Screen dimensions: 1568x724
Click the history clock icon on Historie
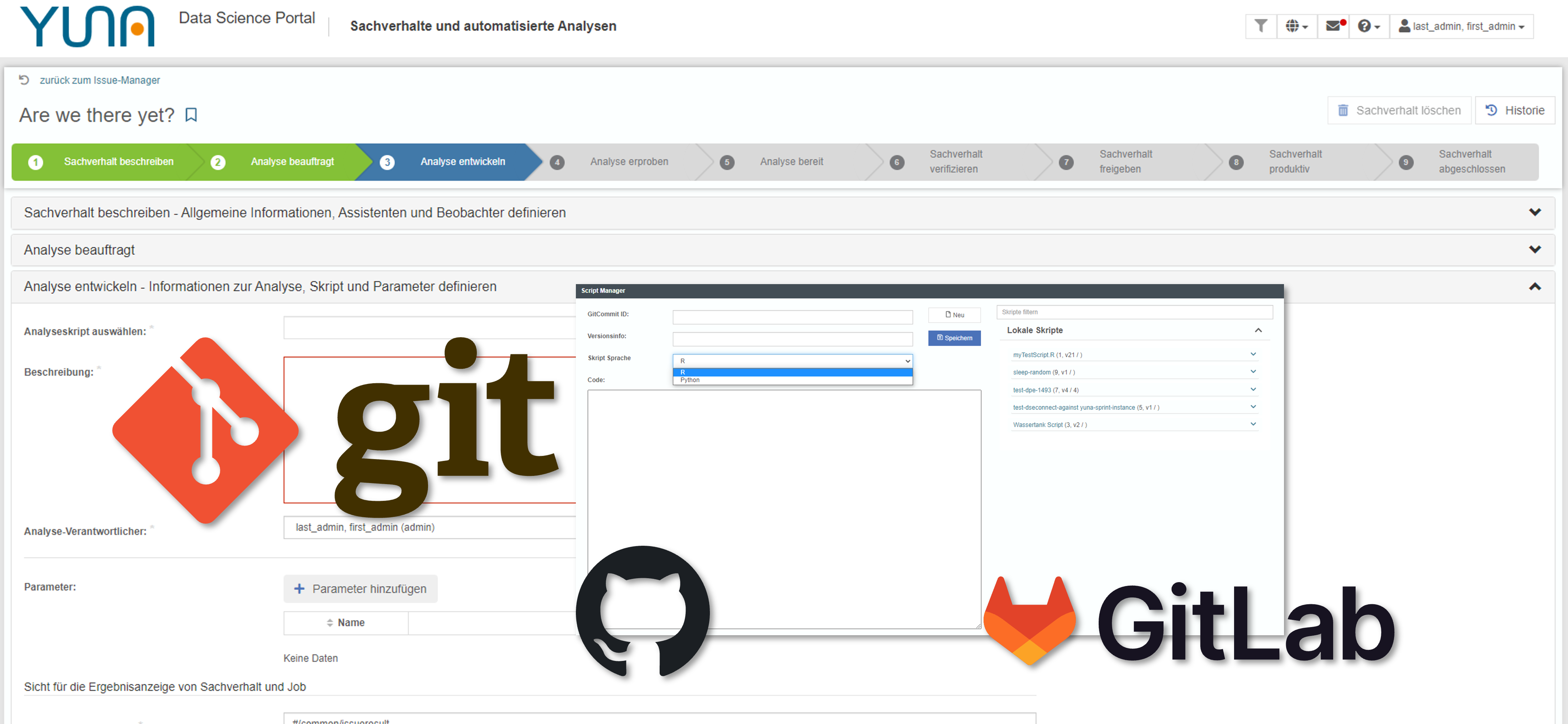click(1491, 110)
